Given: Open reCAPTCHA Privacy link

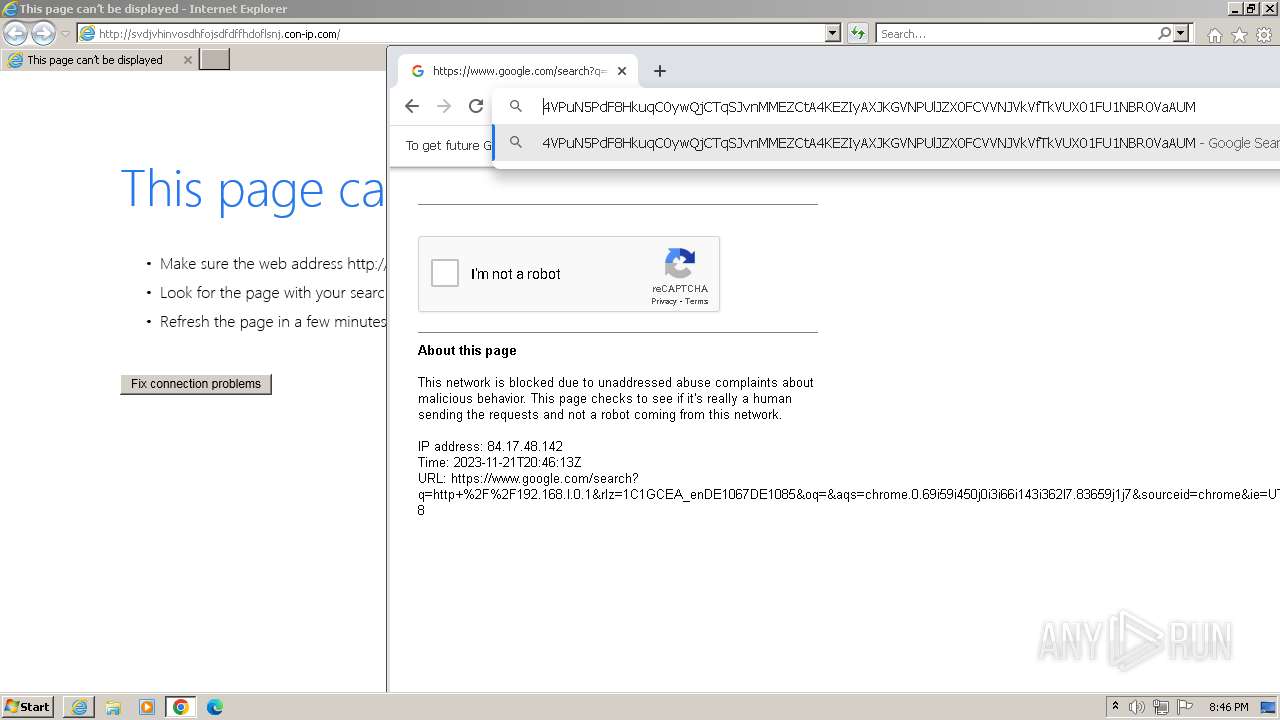Looking at the screenshot, I should [664, 301].
